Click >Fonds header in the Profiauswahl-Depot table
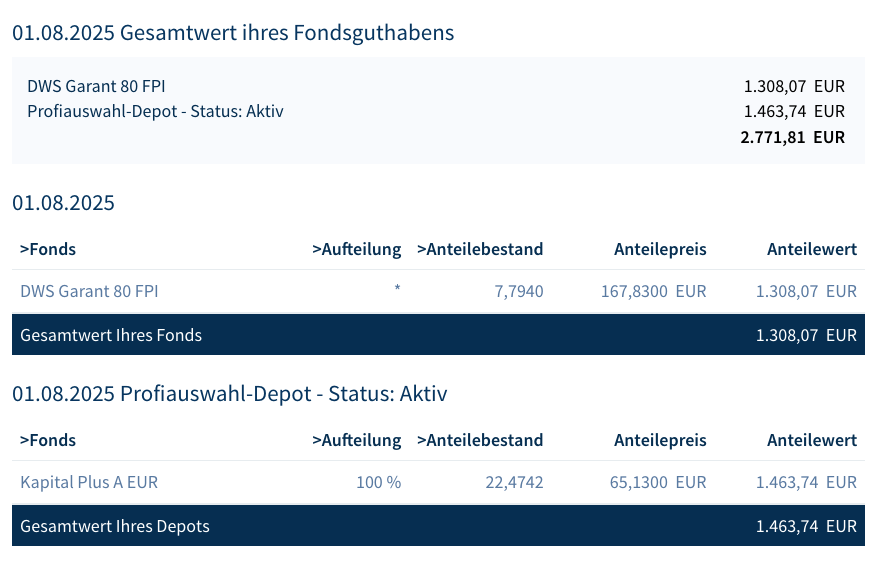This screenshot has width=893, height=561. (x=48, y=440)
